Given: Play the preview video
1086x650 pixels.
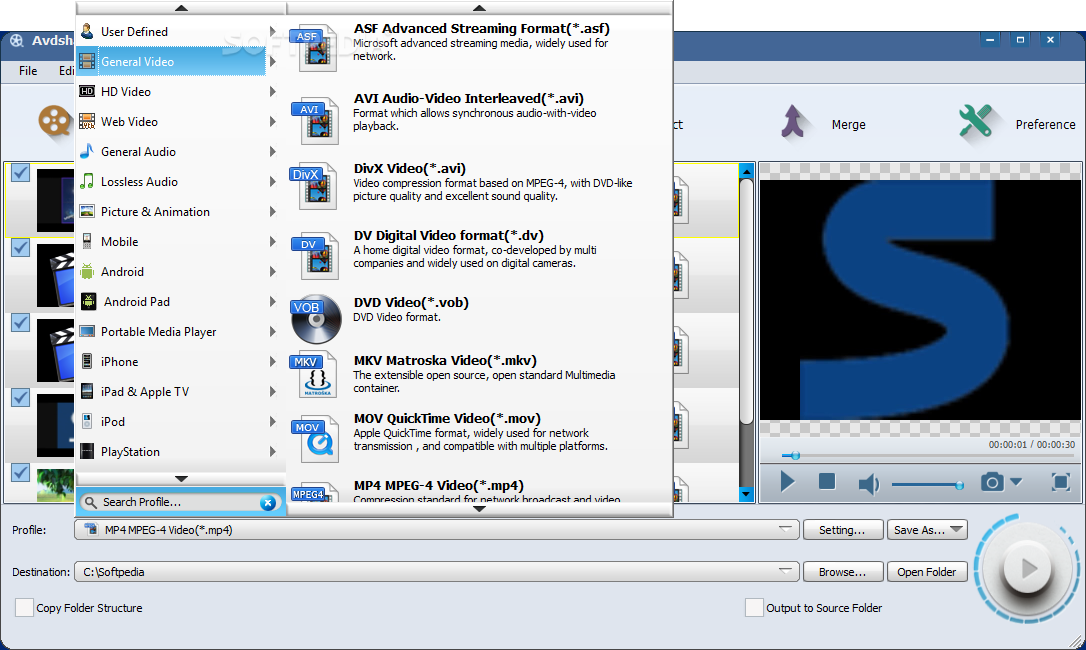Looking at the screenshot, I should [787, 481].
